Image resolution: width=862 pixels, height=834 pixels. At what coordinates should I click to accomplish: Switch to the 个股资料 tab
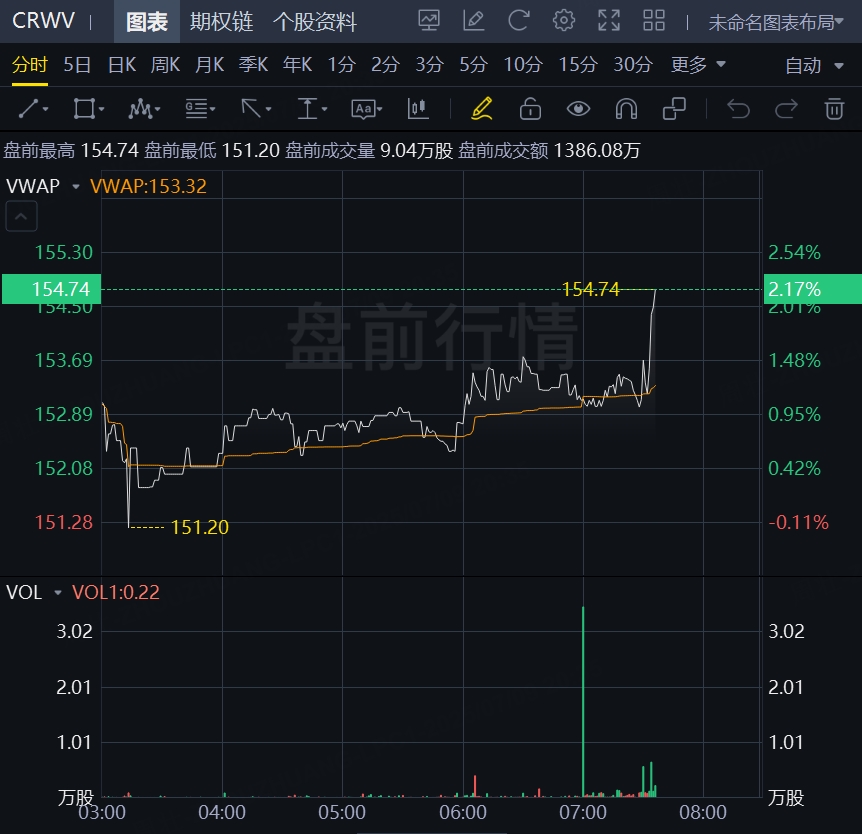pyautogui.click(x=314, y=21)
